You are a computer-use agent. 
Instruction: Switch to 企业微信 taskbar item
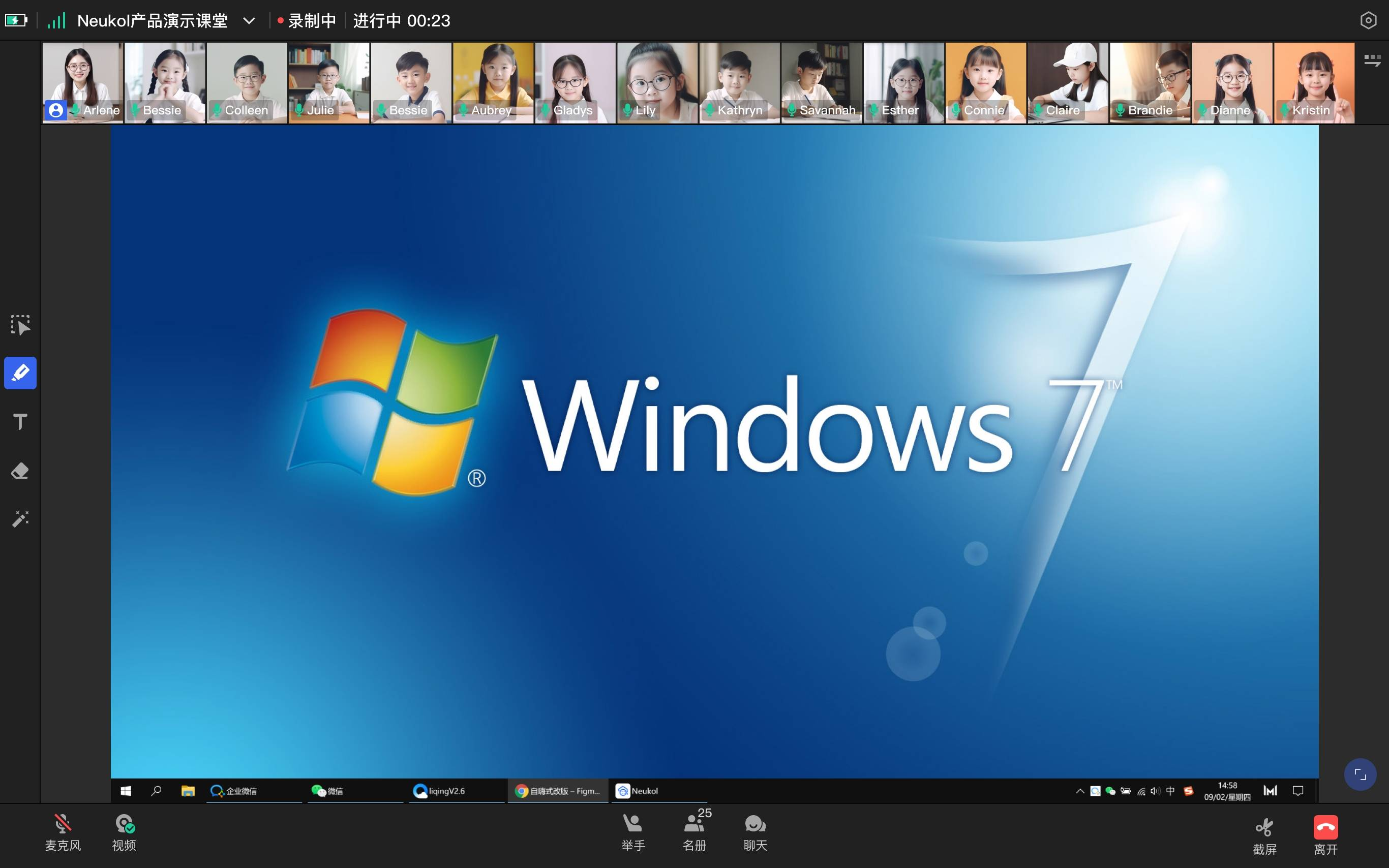click(254, 791)
